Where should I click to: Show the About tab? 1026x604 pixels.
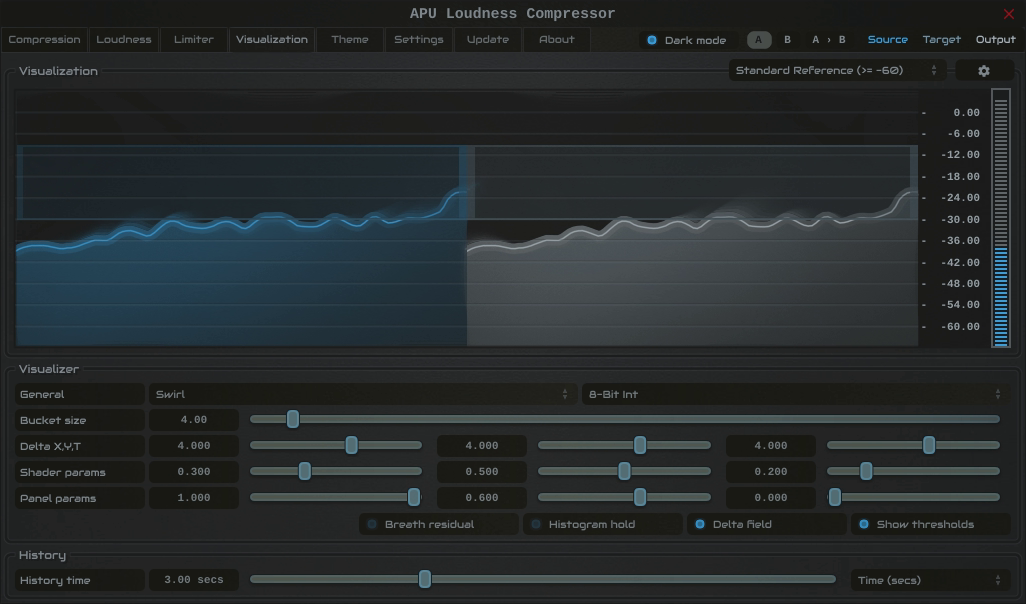pyautogui.click(x=557, y=39)
